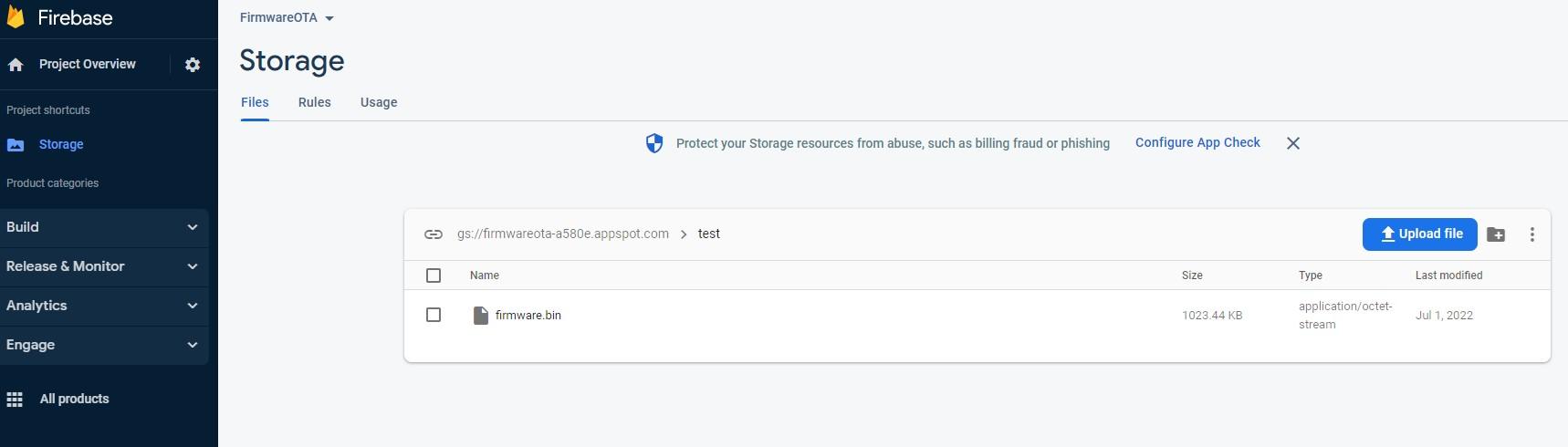Click the test folder breadcrumb
The height and width of the screenshot is (447, 1568).
709,234
